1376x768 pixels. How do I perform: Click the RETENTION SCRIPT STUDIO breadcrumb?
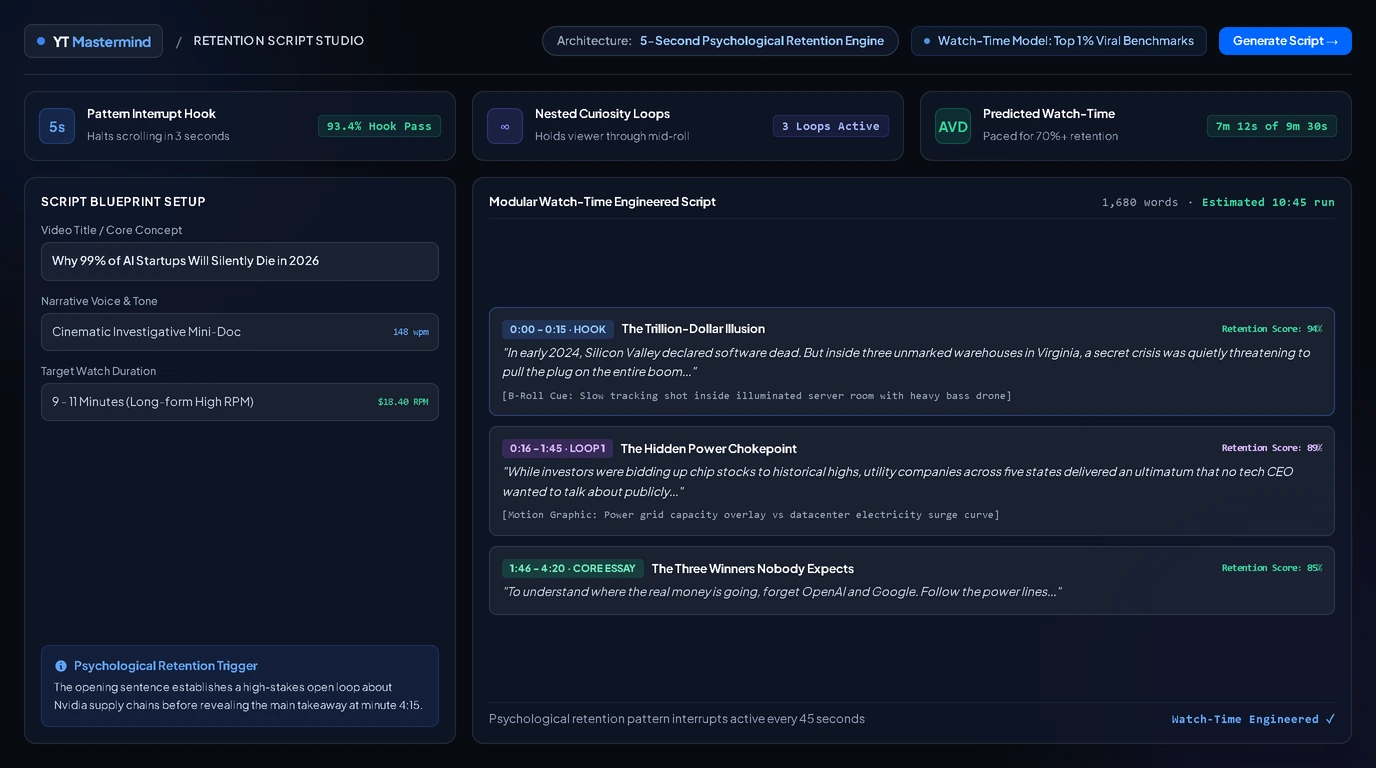click(x=279, y=41)
